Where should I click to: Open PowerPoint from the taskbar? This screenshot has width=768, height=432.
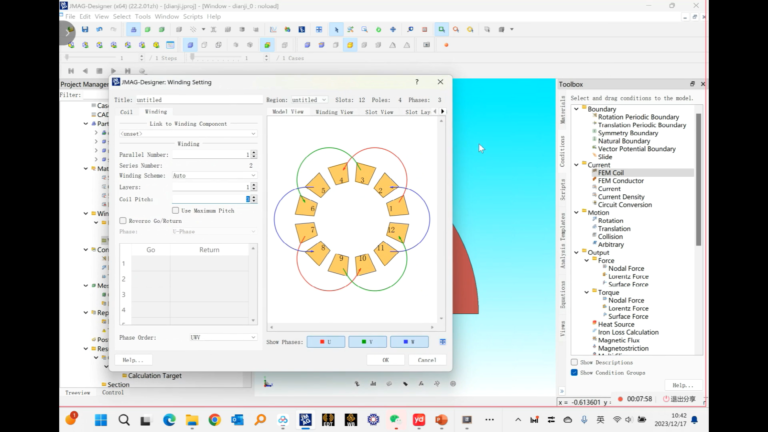coord(441,420)
